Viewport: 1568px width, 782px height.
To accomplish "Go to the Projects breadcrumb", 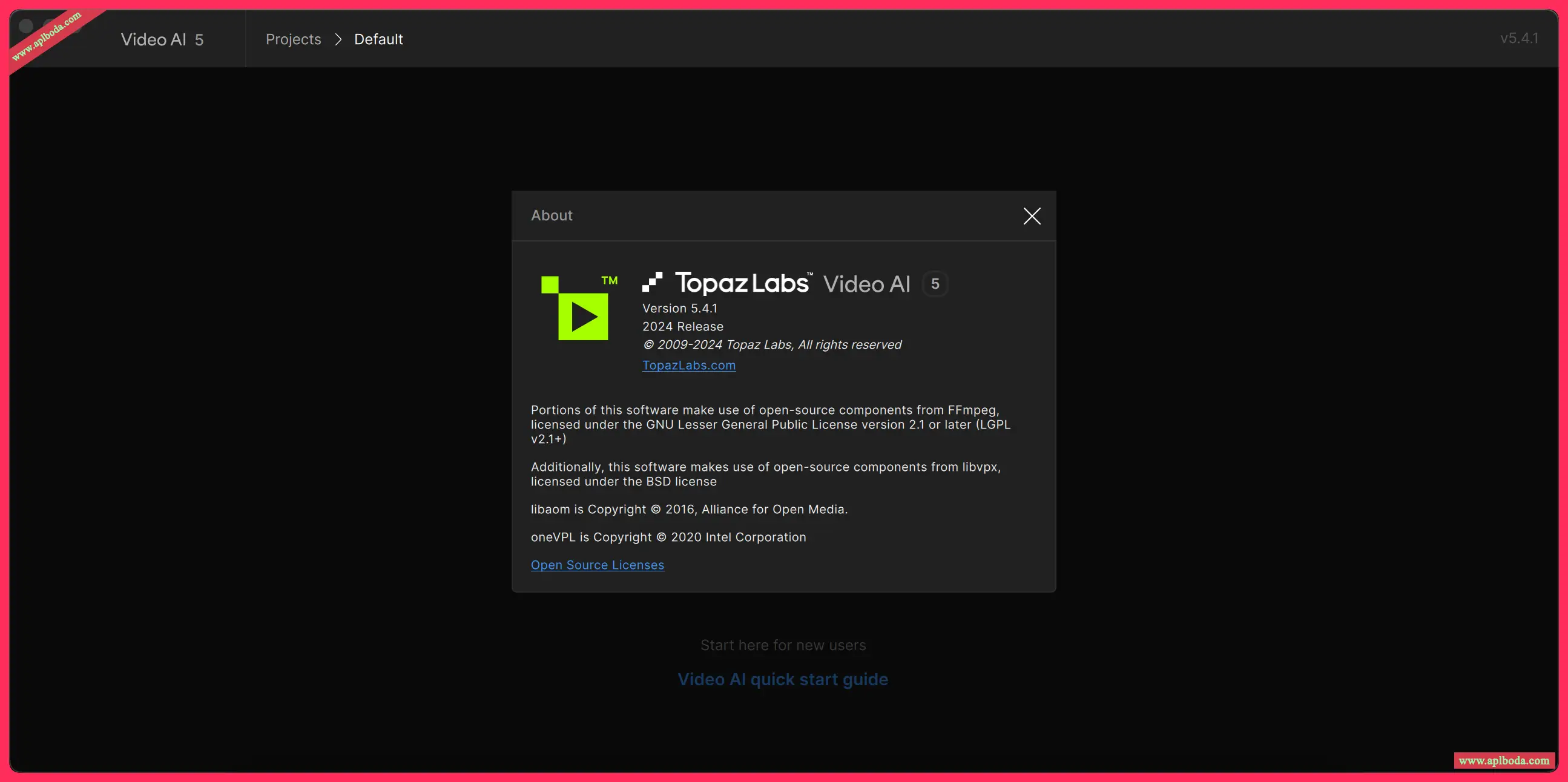I will coord(293,39).
